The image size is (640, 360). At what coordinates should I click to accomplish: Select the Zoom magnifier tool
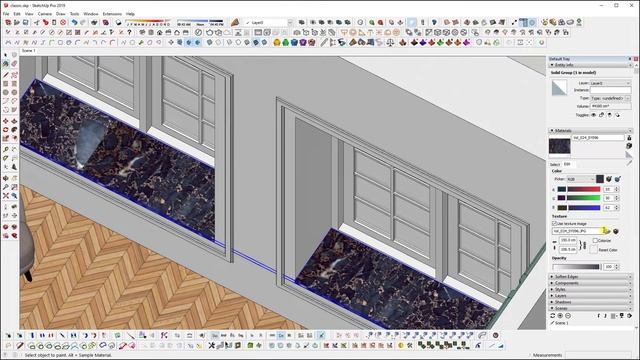pyautogui.click(x=6, y=187)
